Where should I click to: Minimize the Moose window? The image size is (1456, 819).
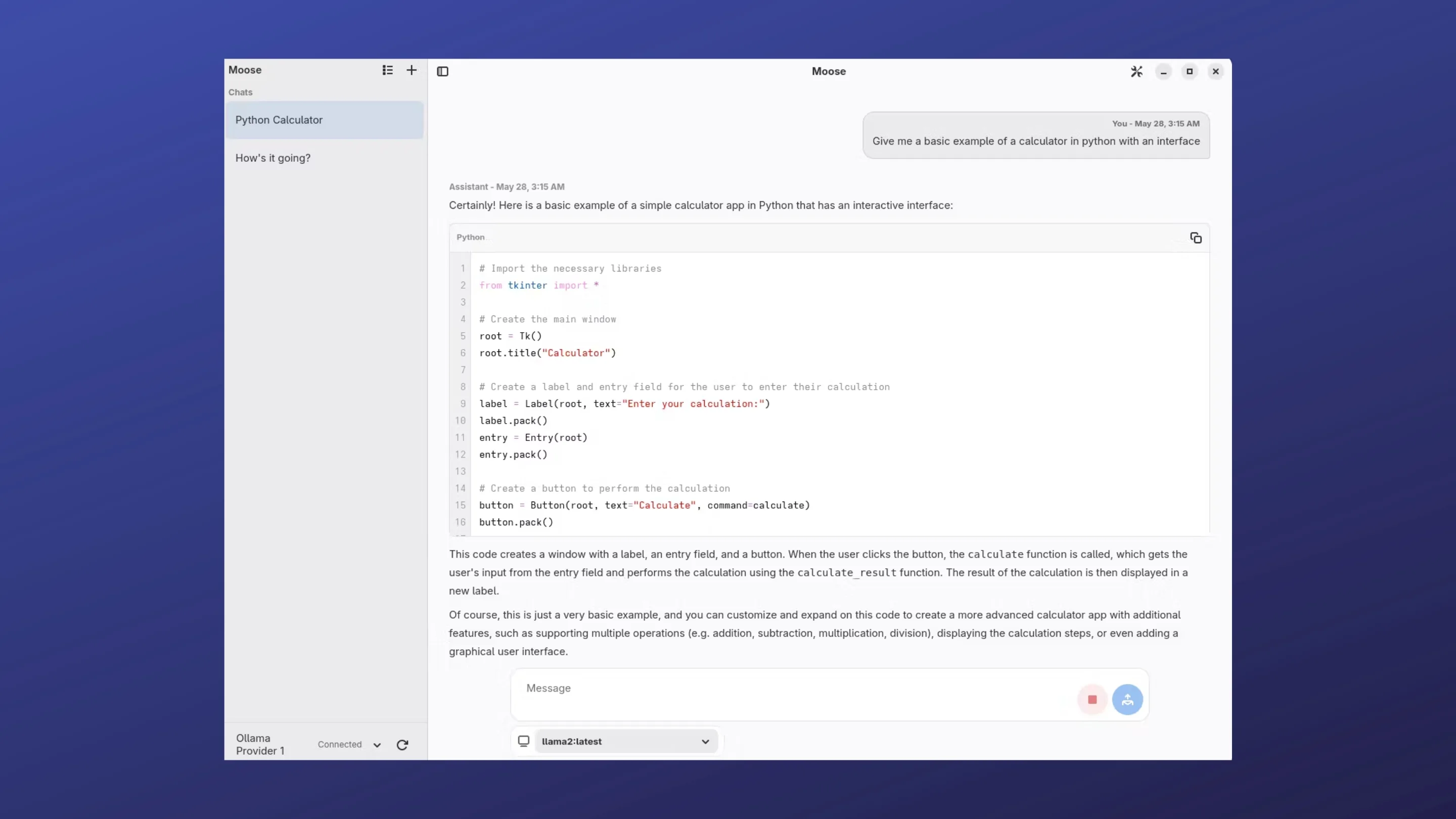(x=1163, y=72)
